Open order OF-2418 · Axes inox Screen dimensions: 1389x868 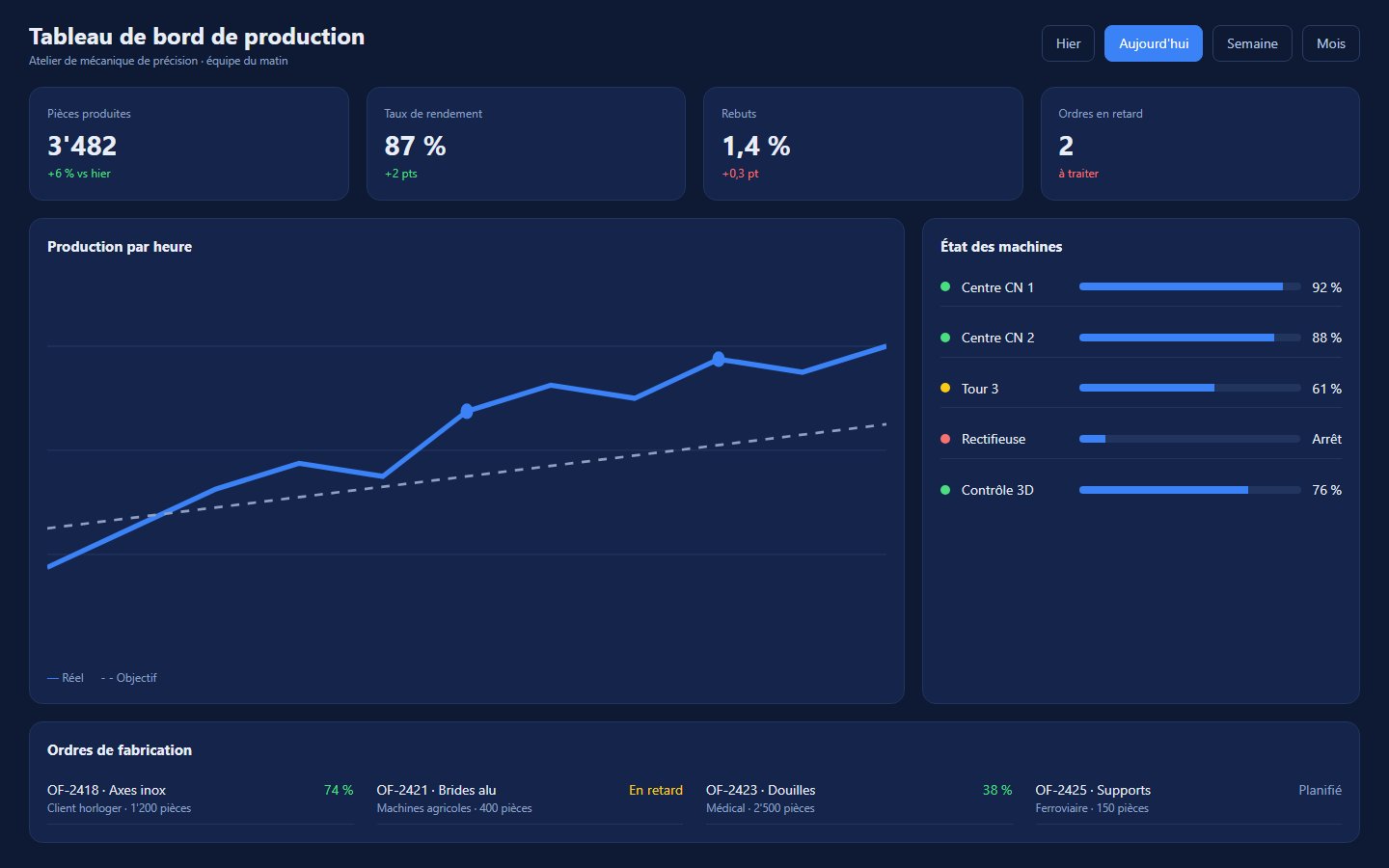(201, 800)
